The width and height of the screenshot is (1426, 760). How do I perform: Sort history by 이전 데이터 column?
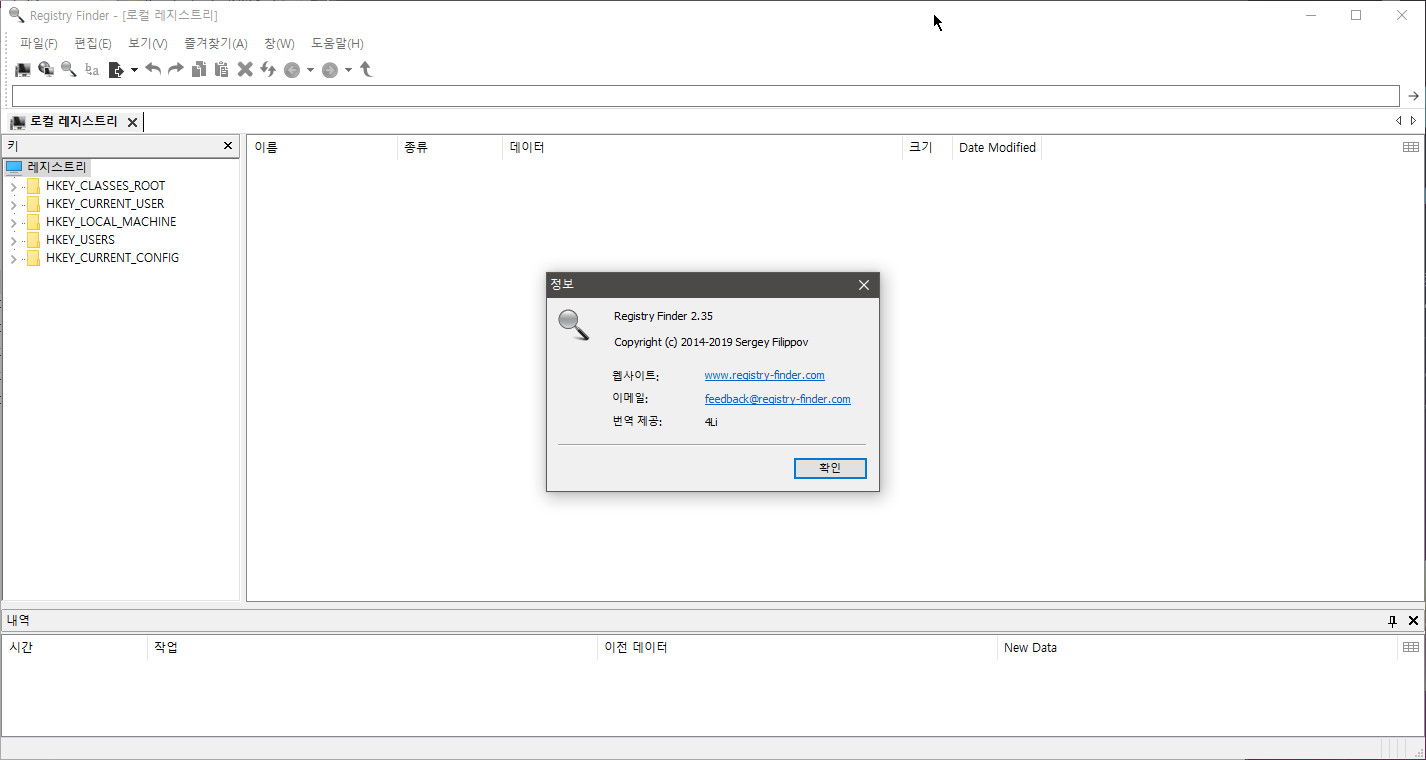point(797,647)
